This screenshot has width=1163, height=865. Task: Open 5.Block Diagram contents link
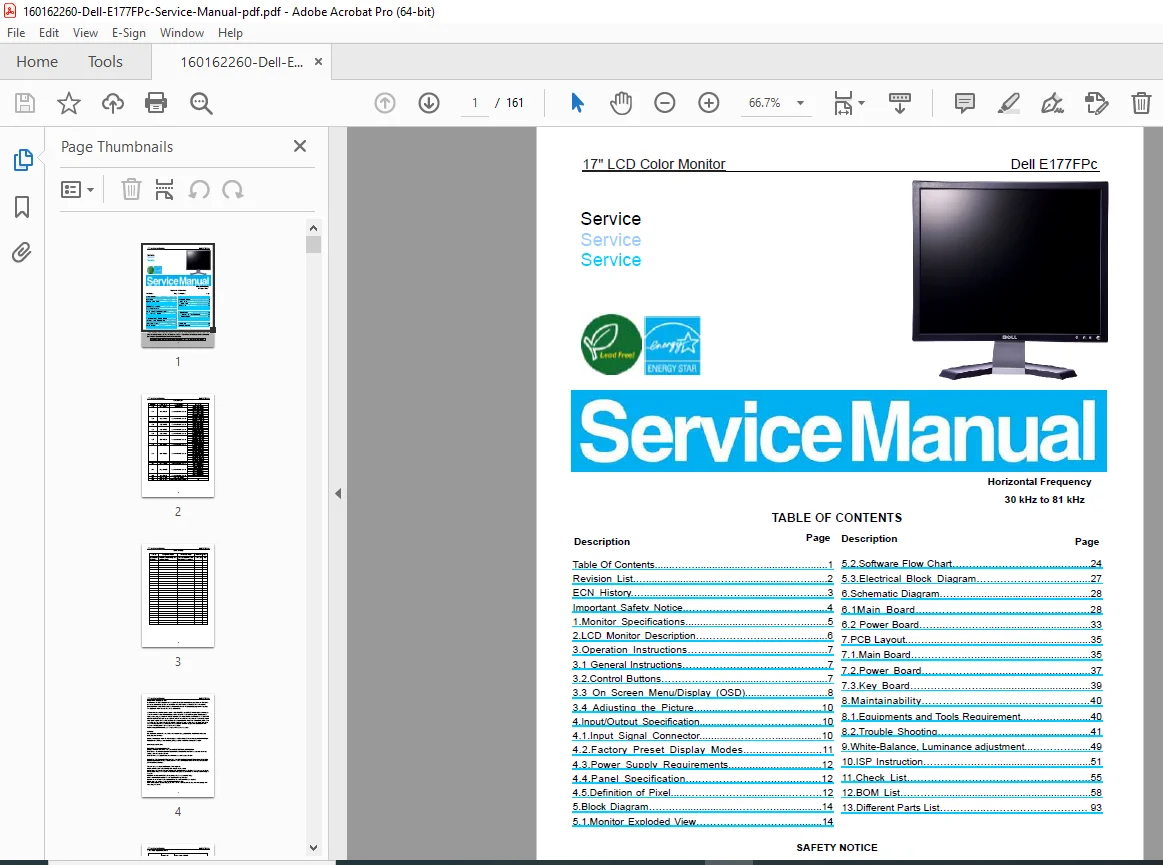[x=702, y=806]
